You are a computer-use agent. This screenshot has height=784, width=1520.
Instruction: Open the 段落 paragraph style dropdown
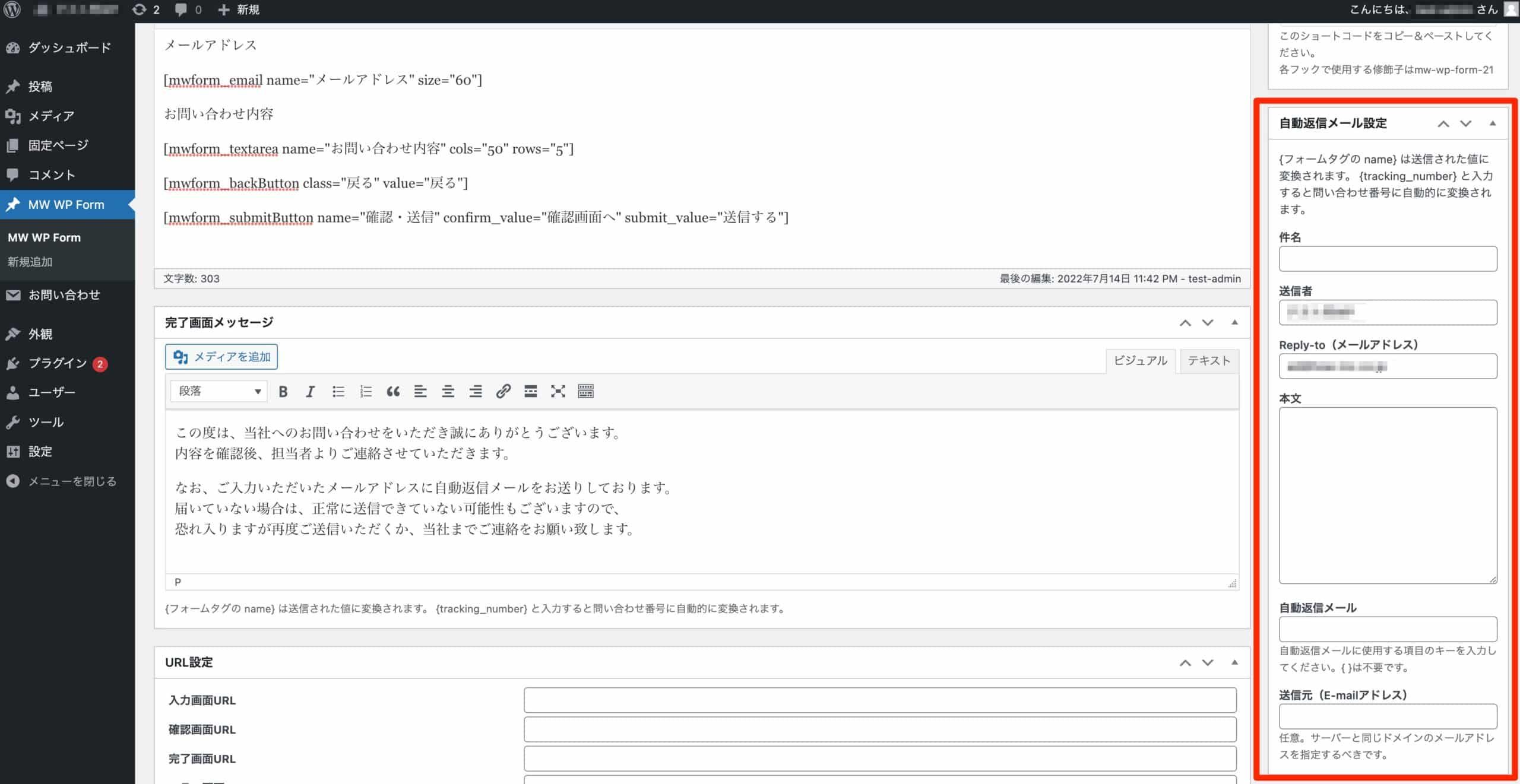(218, 391)
